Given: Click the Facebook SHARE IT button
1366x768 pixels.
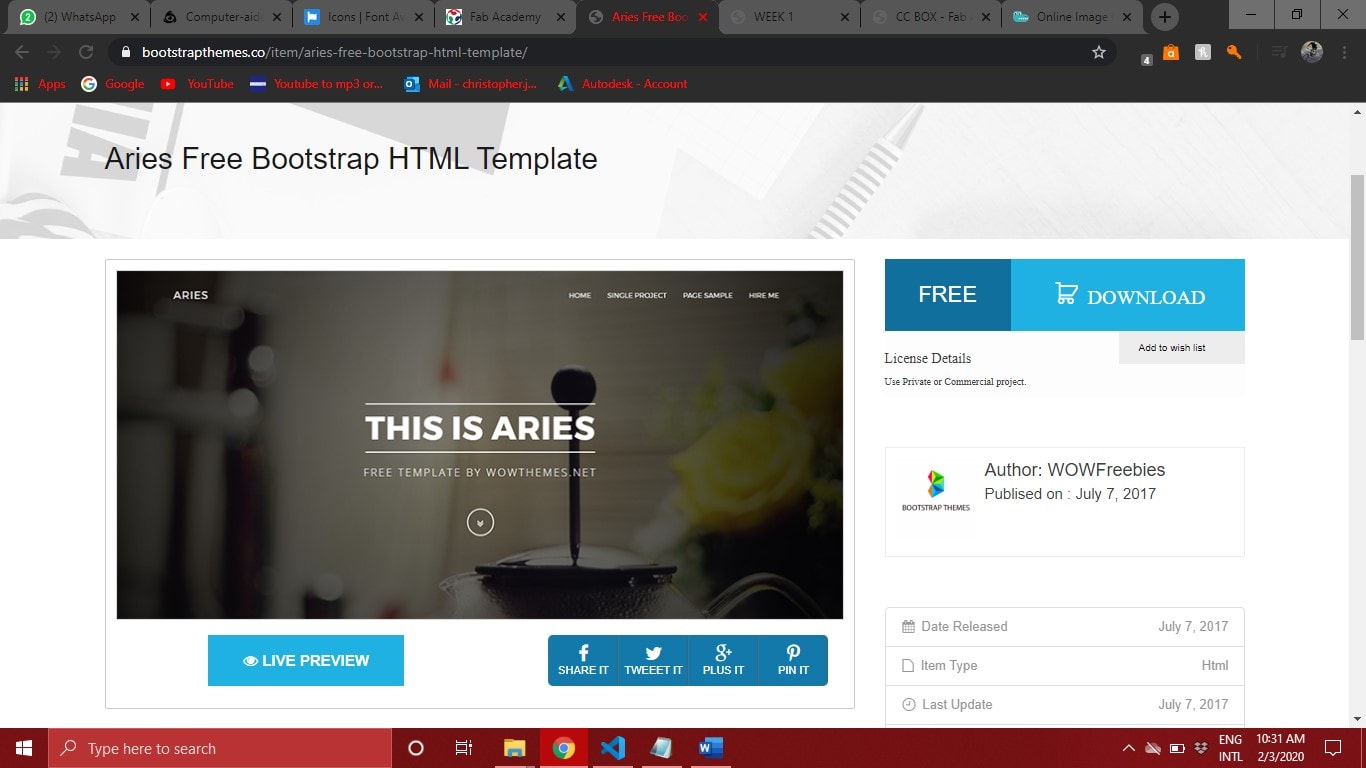Looking at the screenshot, I should tap(583, 660).
